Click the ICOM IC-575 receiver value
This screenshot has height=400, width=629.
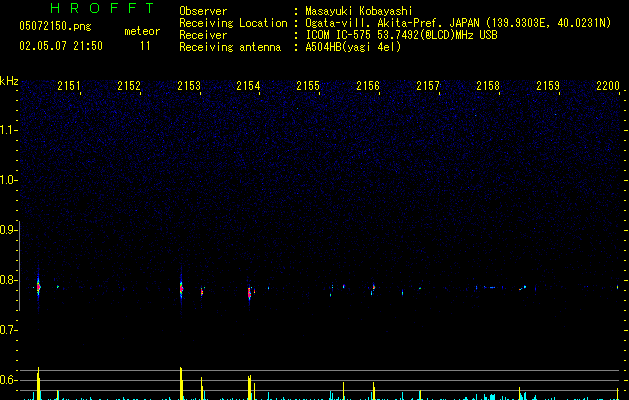[401, 35]
